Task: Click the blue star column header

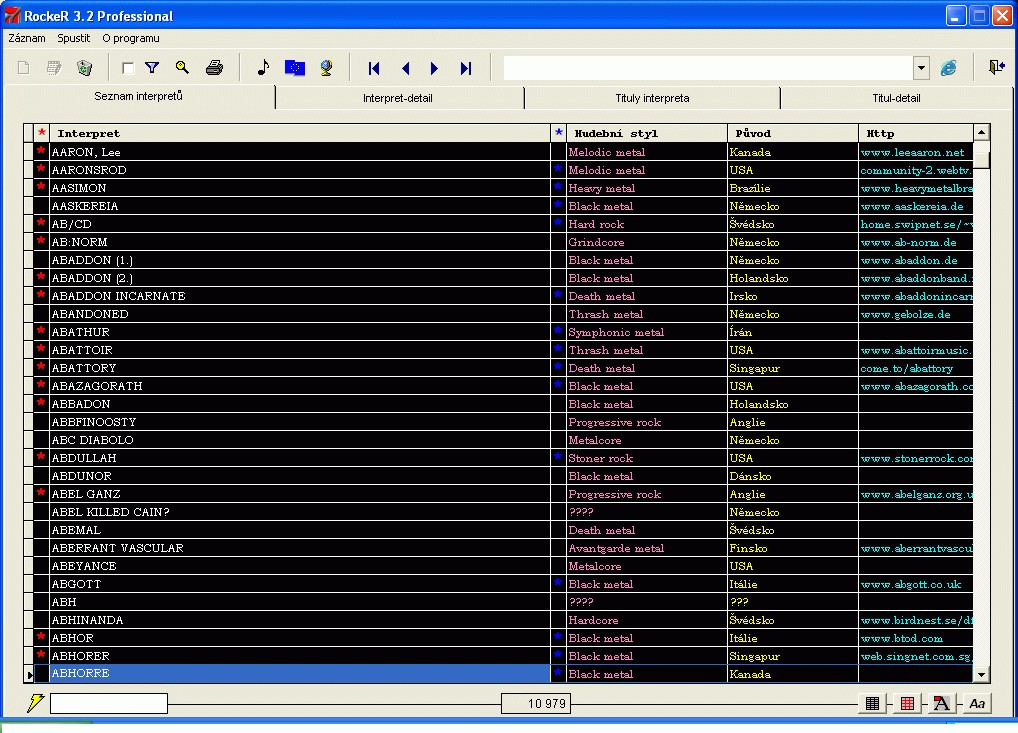Action: tap(558, 133)
